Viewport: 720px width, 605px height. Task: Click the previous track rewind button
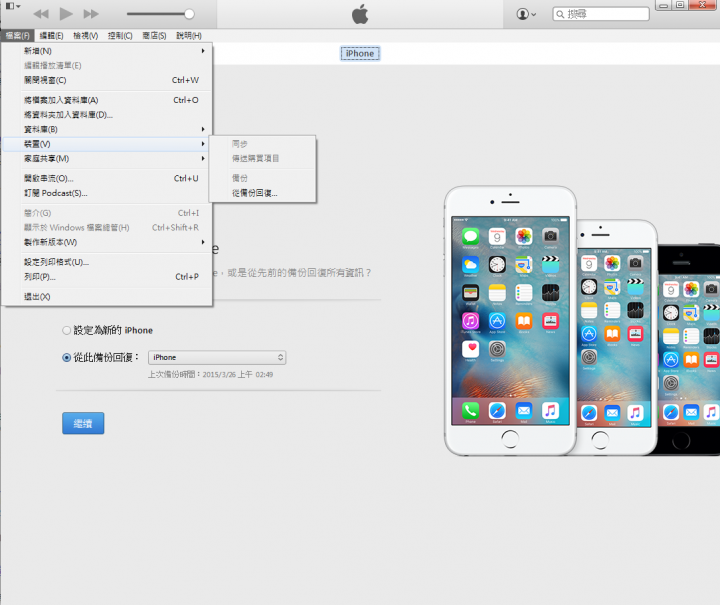(41, 14)
